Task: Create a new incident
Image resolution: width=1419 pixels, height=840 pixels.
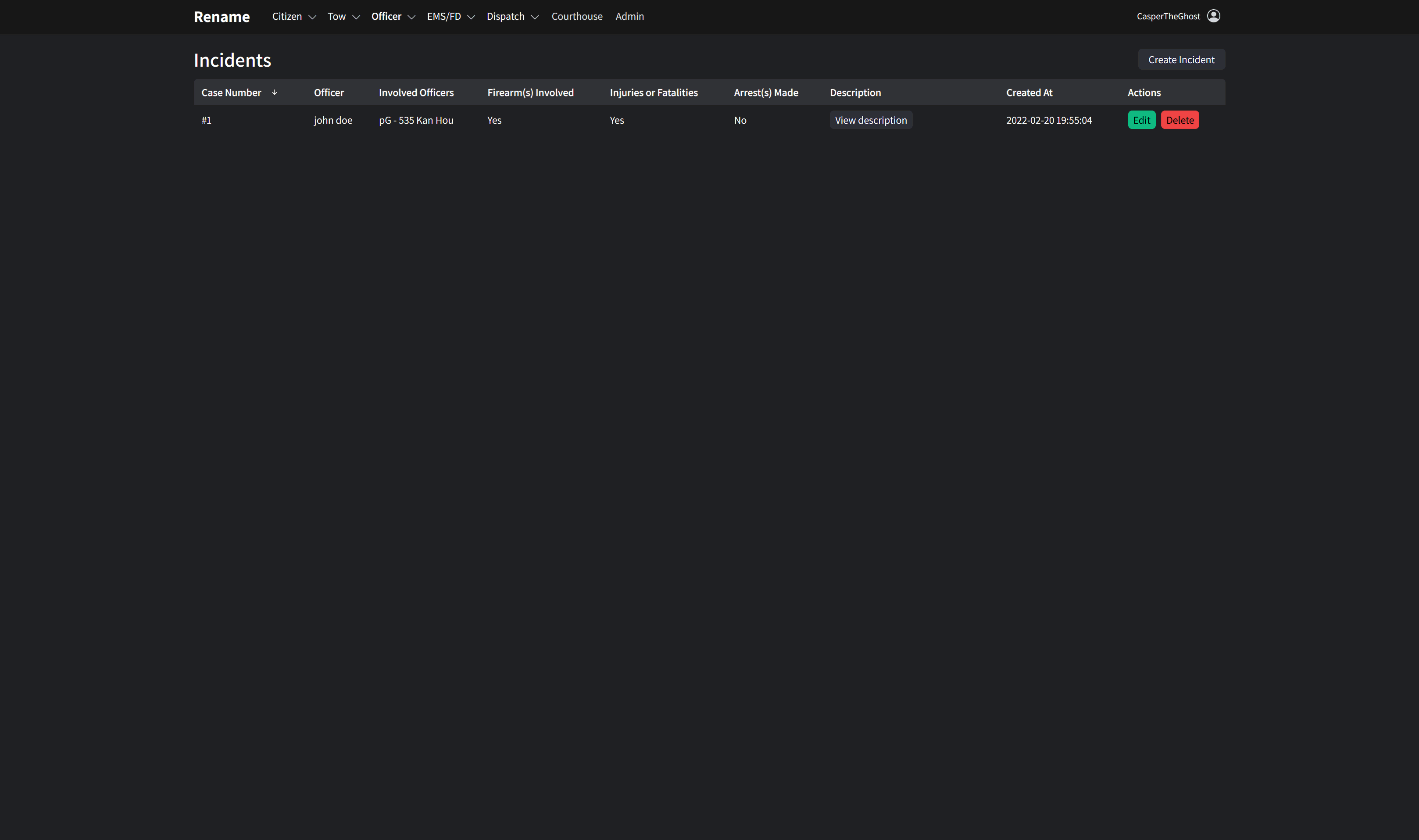Action: tap(1181, 59)
